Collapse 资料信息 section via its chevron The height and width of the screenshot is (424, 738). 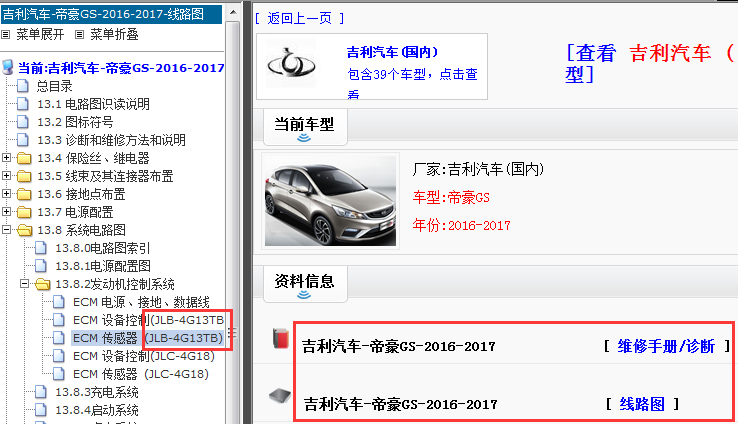tap(304, 295)
